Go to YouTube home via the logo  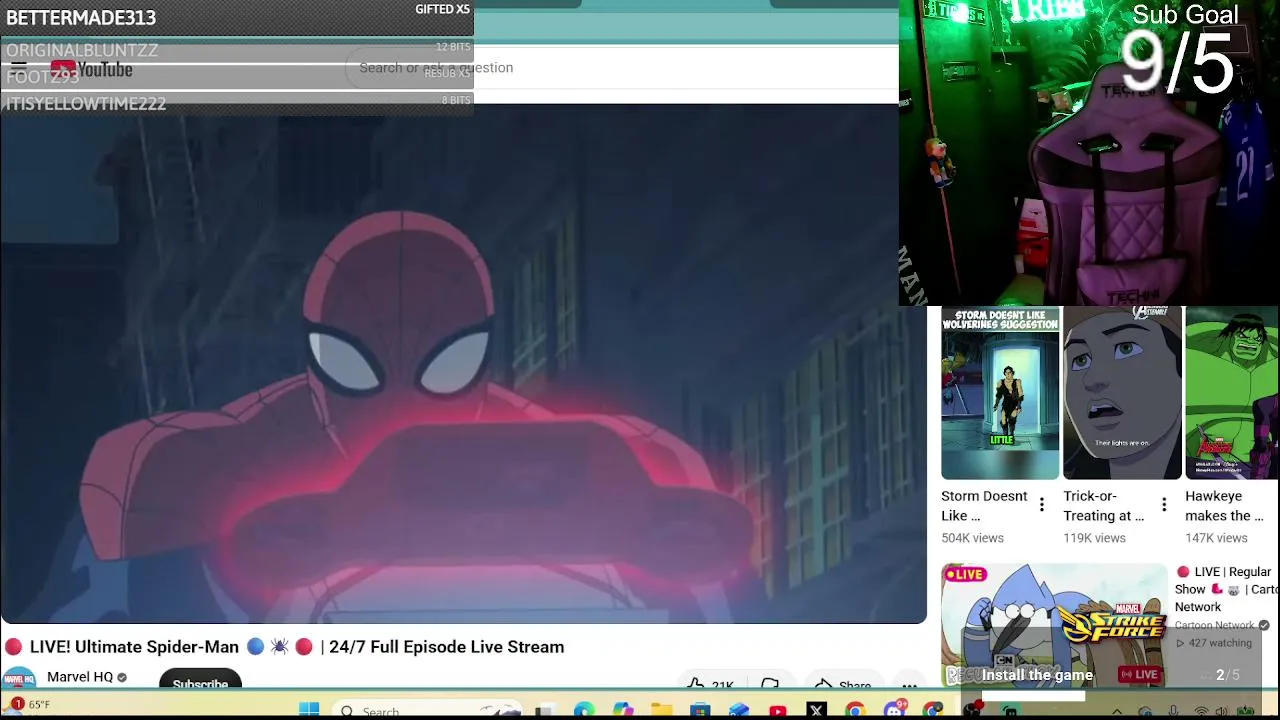pos(91,69)
